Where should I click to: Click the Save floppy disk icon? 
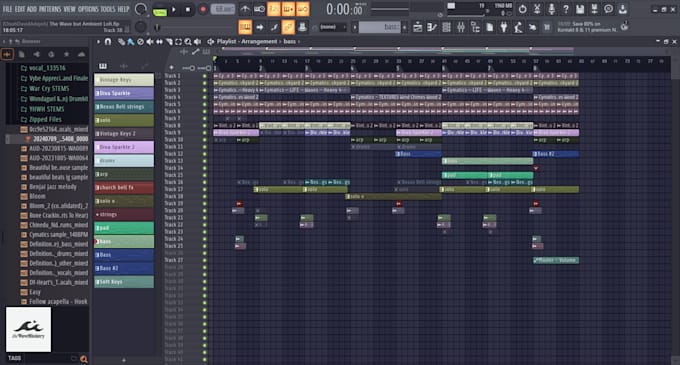coord(580,9)
